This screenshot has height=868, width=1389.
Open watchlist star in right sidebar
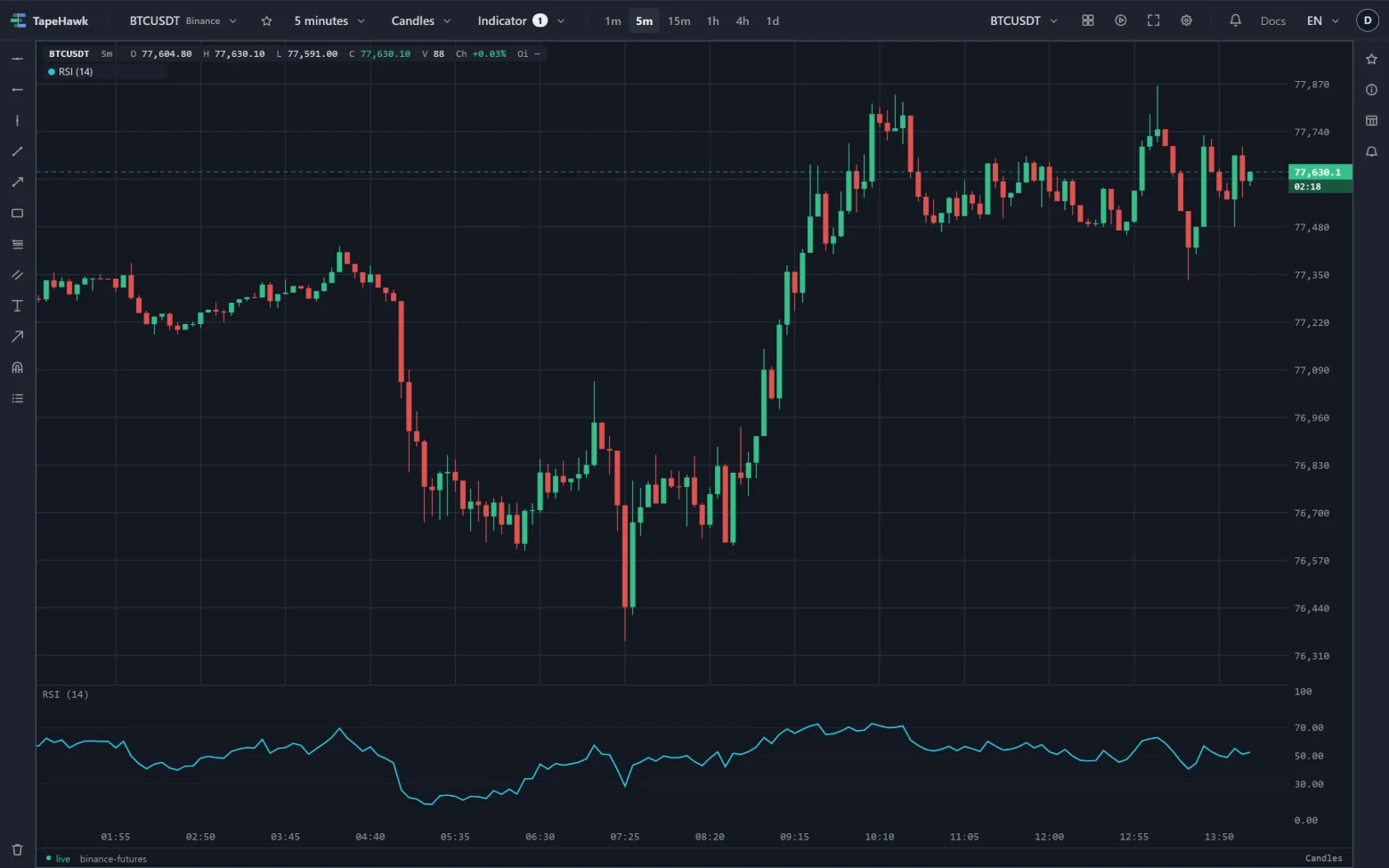(x=1371, y=59)
